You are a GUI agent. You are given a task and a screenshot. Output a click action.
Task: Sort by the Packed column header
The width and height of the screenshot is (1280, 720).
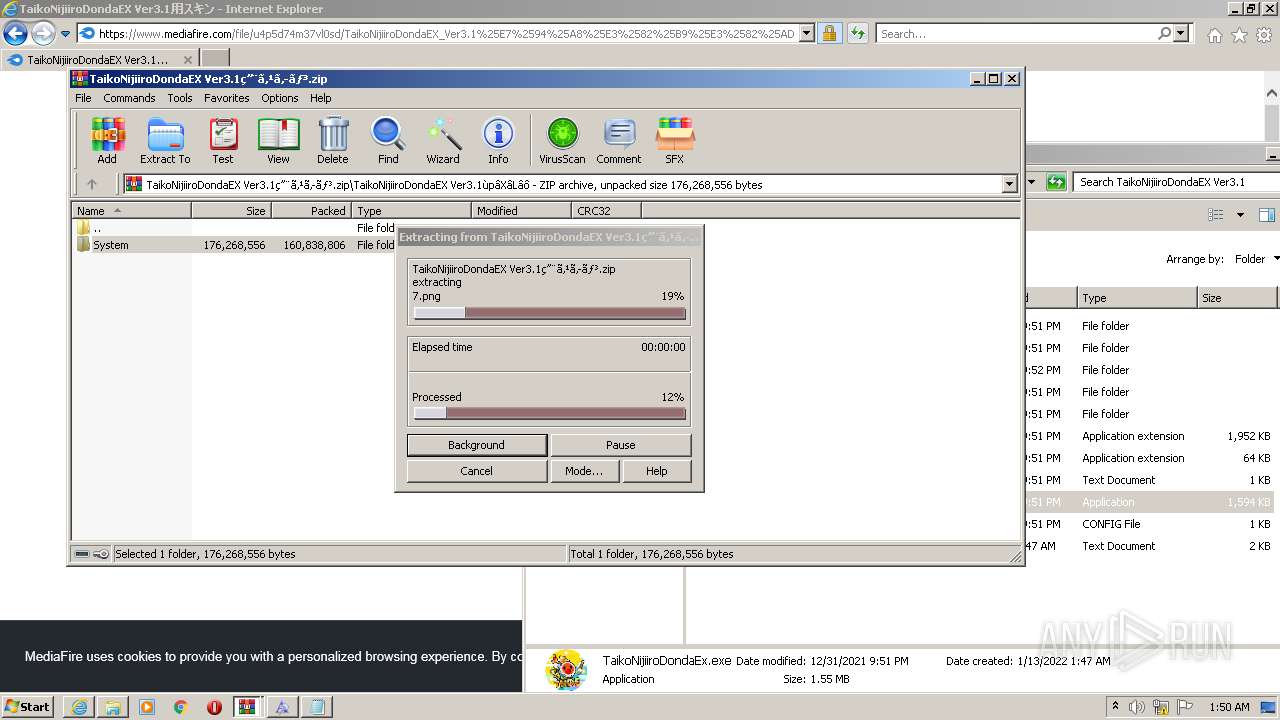click(x=311, y=211)
